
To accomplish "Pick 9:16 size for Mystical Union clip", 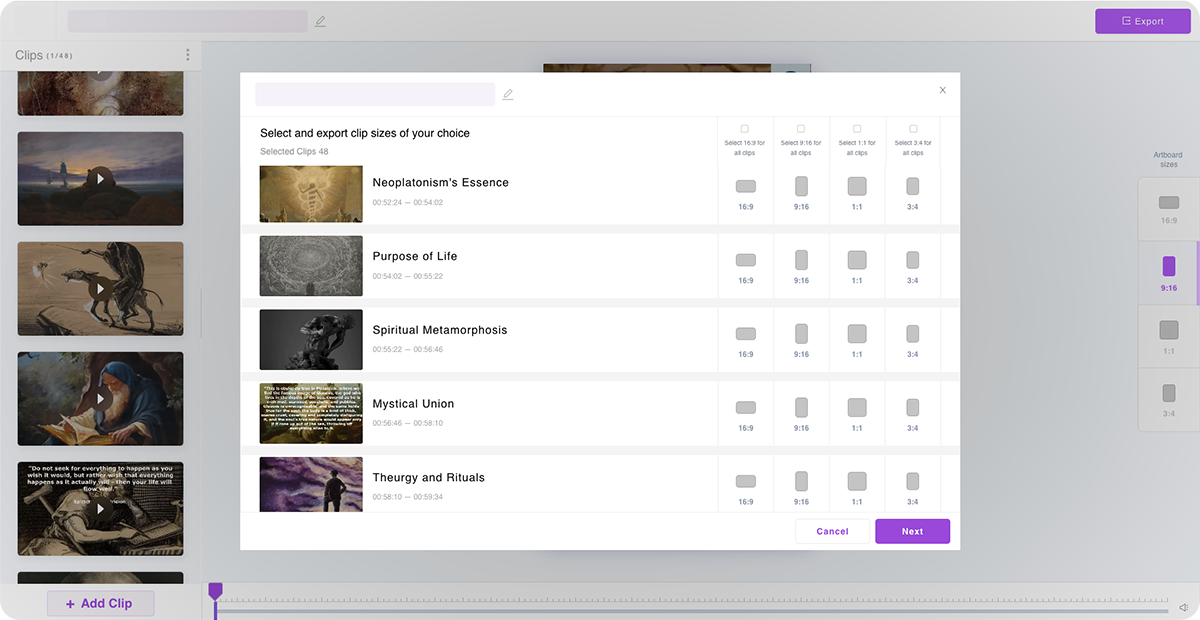I will [801, 408].
